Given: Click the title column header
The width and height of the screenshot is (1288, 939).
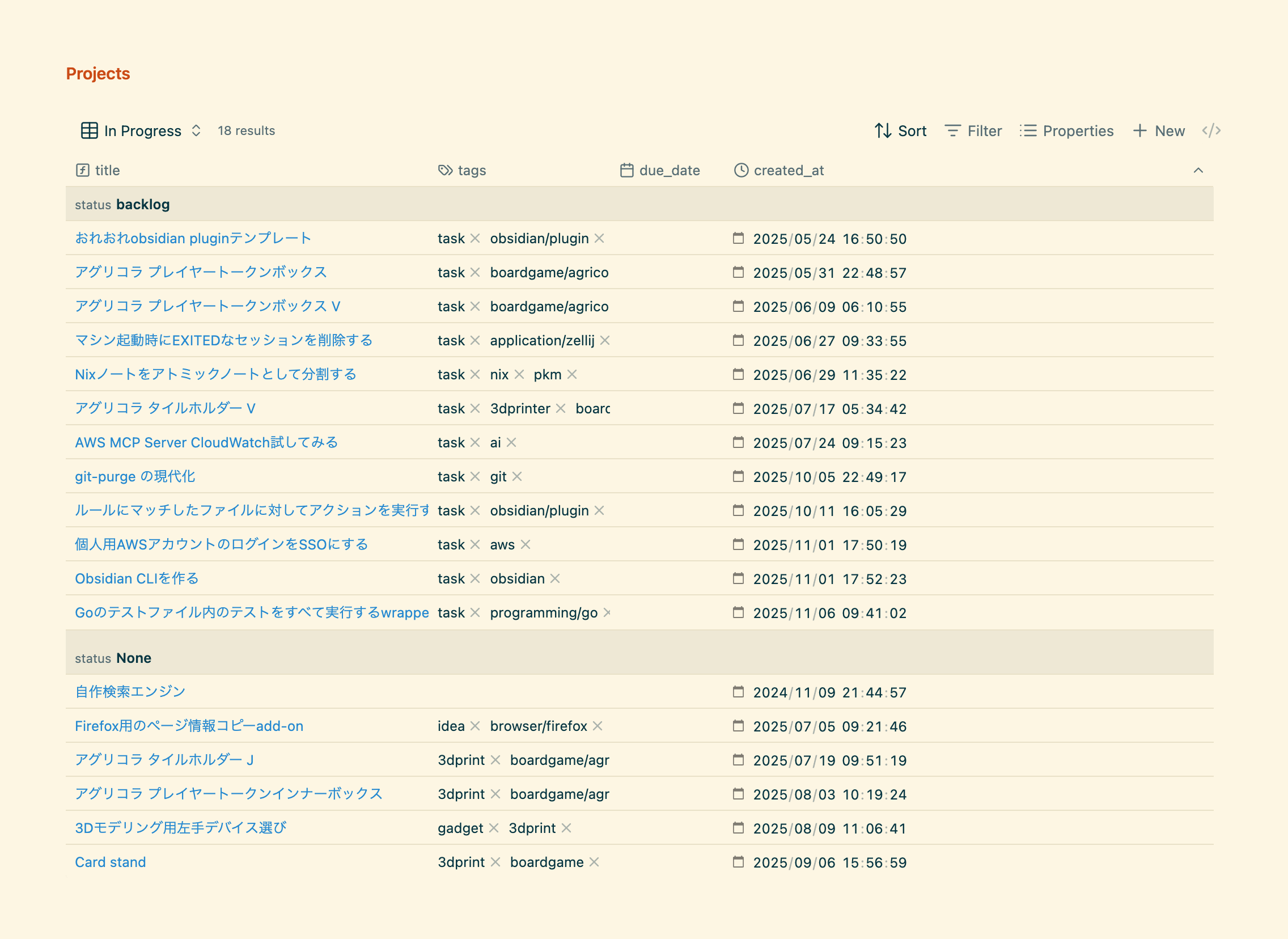Looking at the screenshot, I should pyautogui.click(x=107, y=171).
